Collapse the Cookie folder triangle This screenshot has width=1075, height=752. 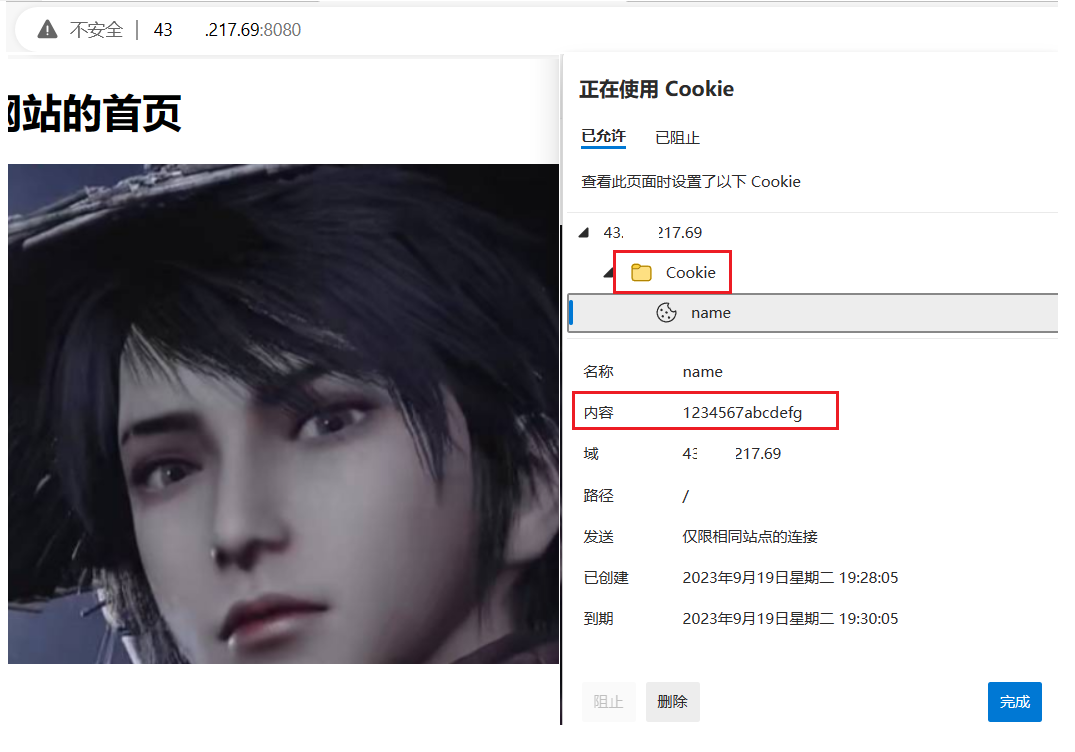click(x=608, y=273)
